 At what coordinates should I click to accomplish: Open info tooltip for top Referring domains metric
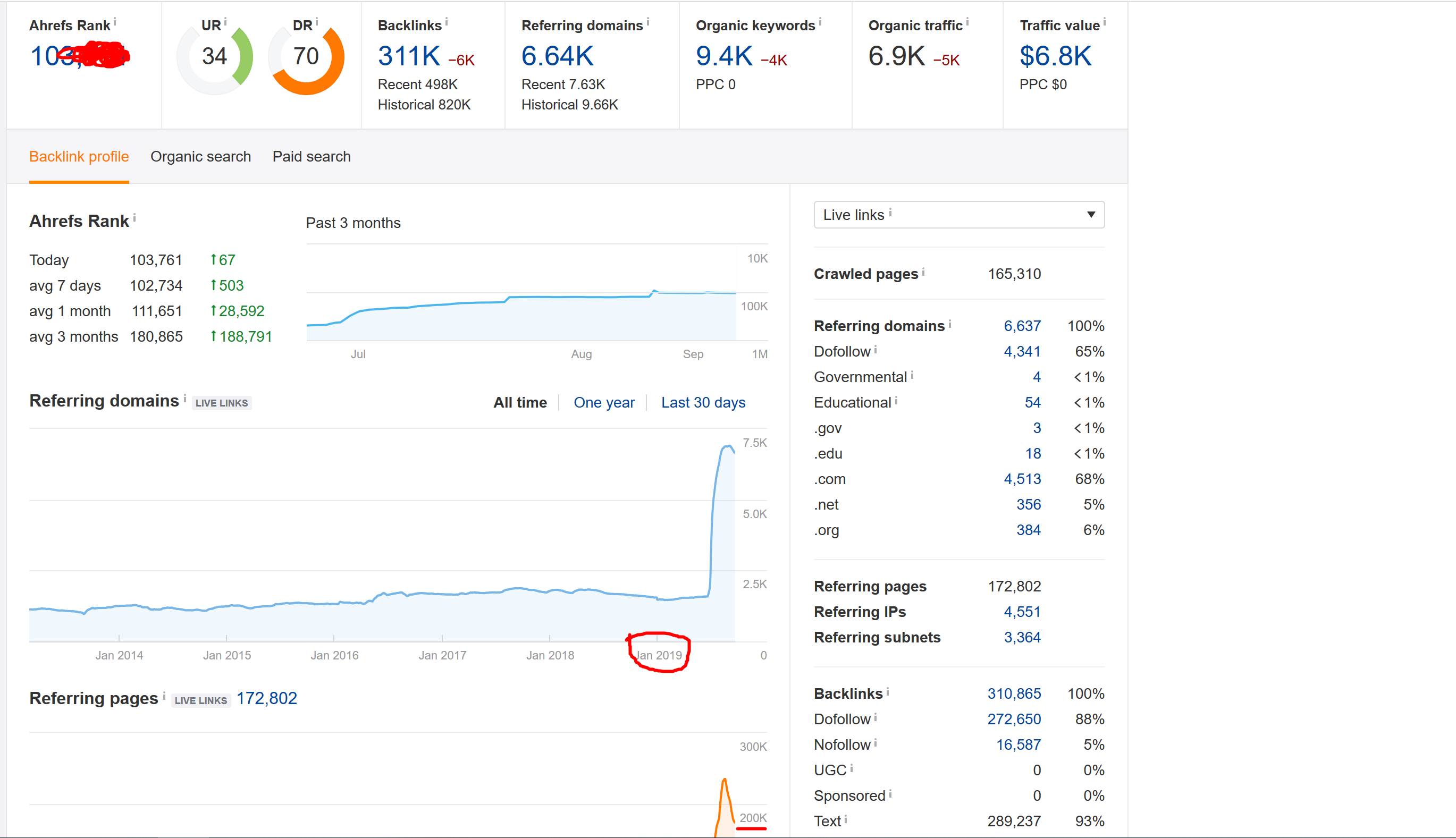click(647, 22)
